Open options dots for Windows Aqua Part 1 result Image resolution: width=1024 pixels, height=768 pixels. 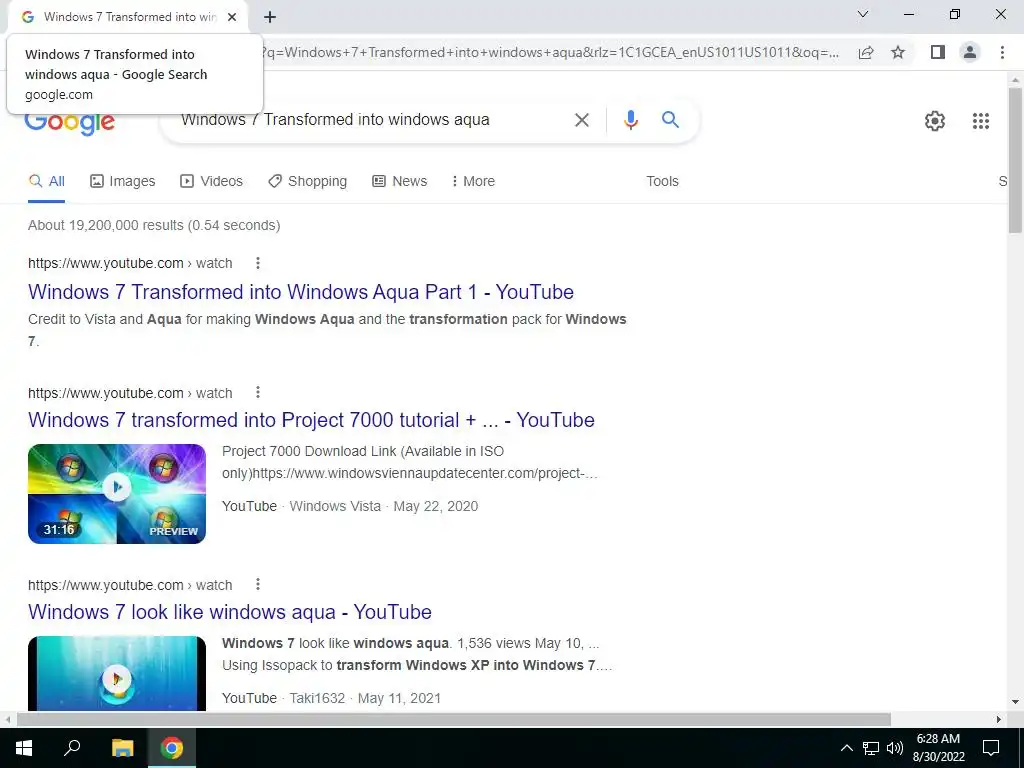pyautogui.click(x=258, y=263)
